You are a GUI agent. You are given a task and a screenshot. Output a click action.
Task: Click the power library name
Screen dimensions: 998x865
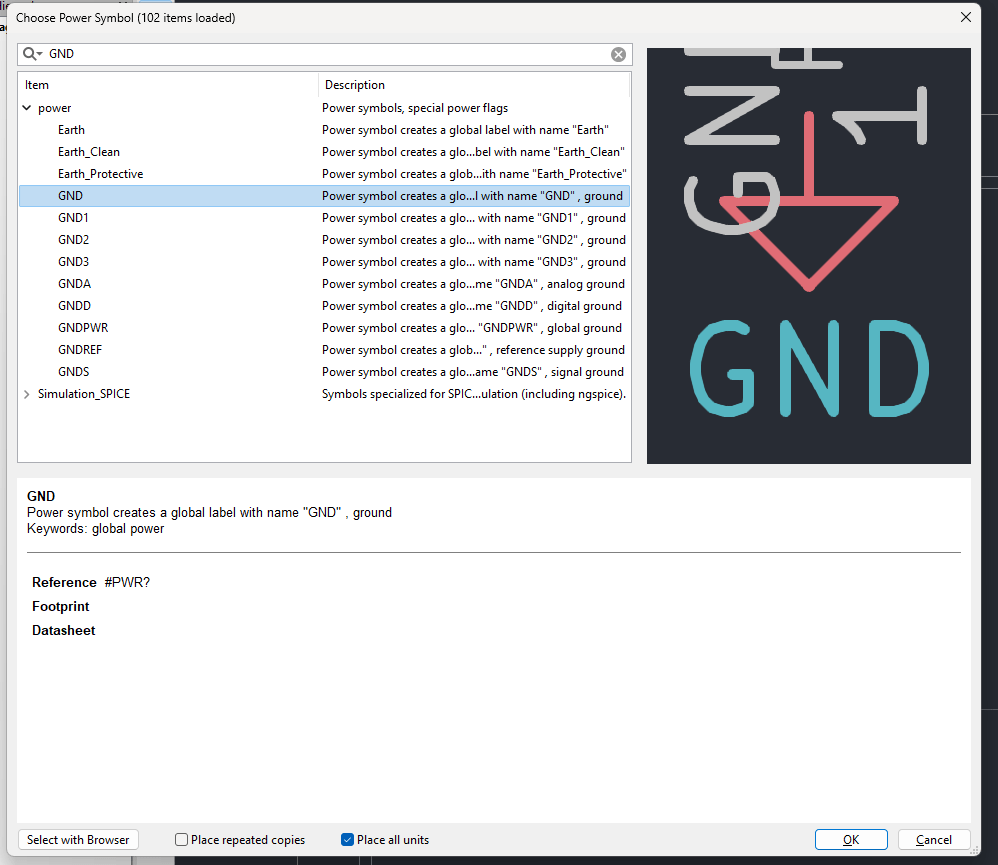pos(55,108)
